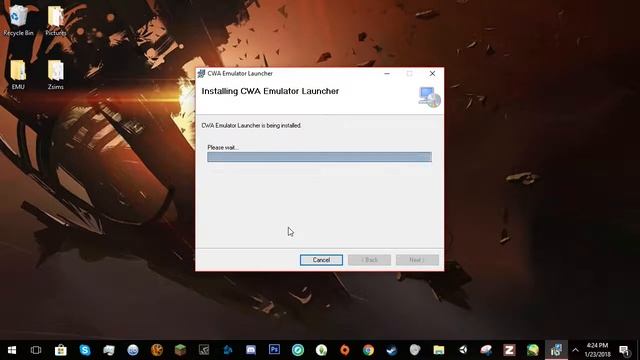The image size is (640, 360).
Task: Open Steam from the taskbar
Action: (392, 350)
